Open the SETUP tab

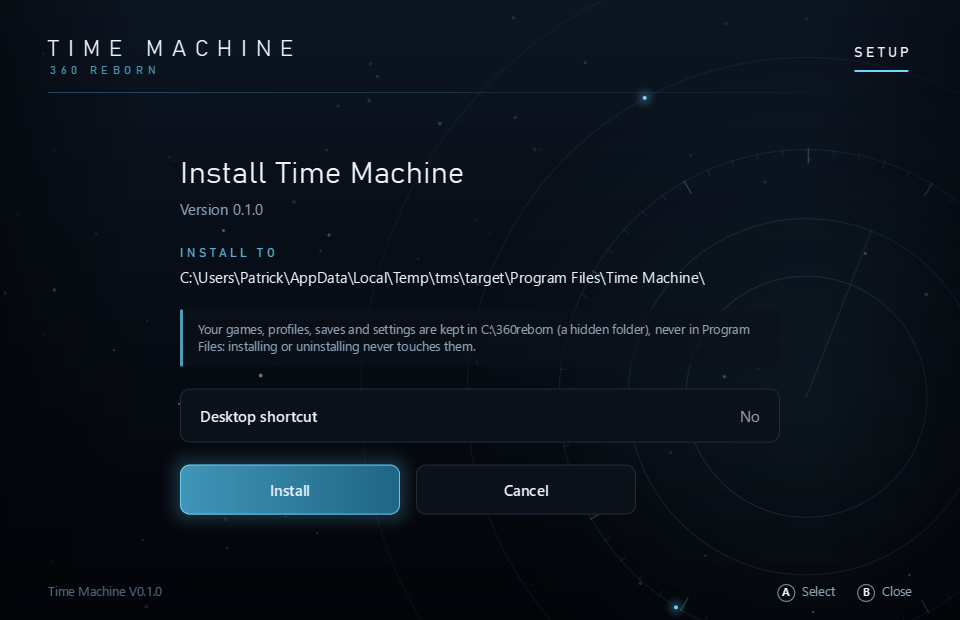[x=882, y=53]
